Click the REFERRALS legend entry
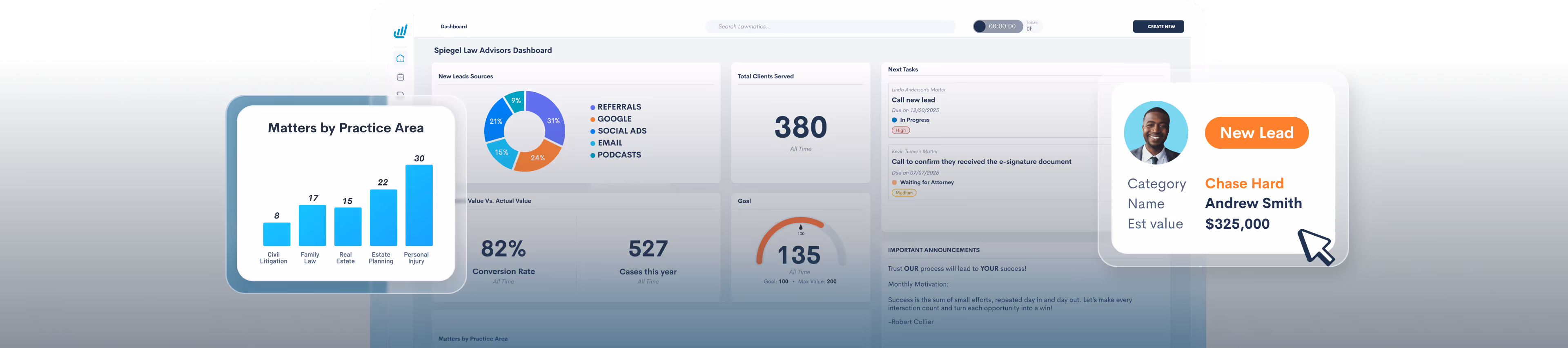Viewport: 1568px width, 348px height. point(615,107)
